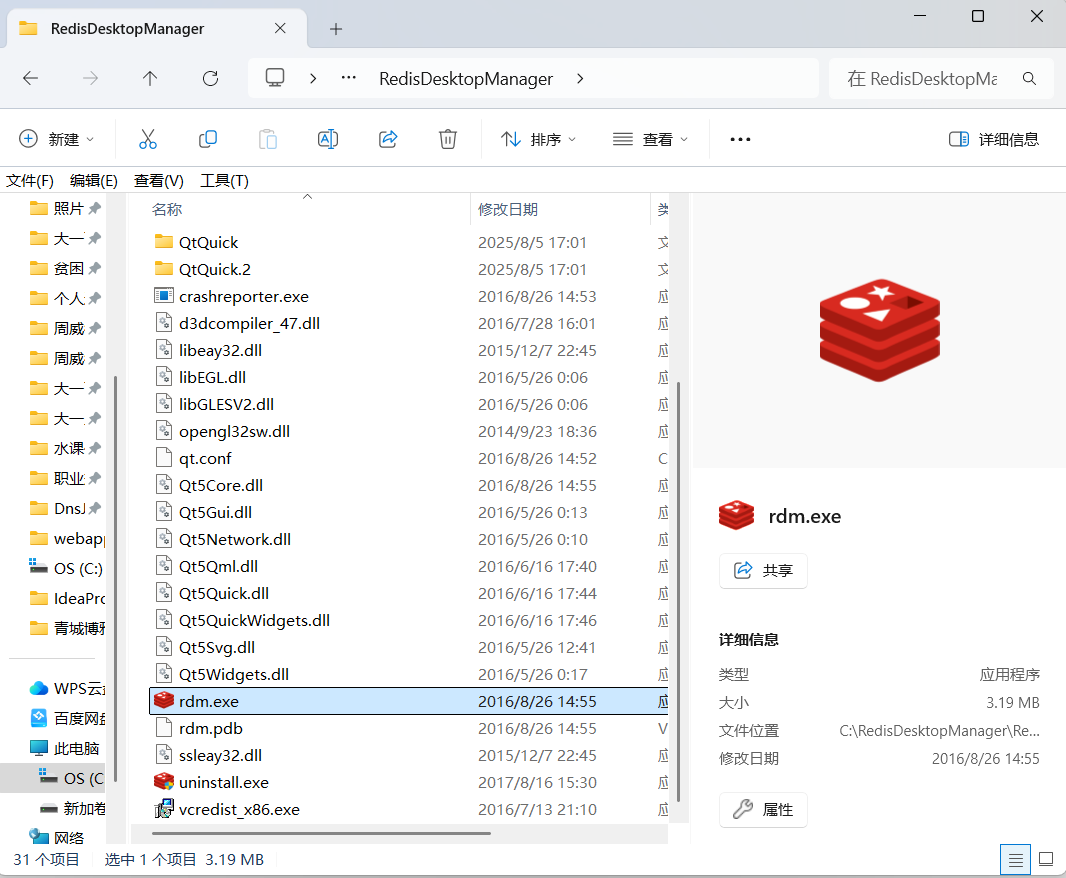Expand the address bar ellipsis breadcrumb
The height and width of the screenshot is (878, 1066).
(349, 78)
